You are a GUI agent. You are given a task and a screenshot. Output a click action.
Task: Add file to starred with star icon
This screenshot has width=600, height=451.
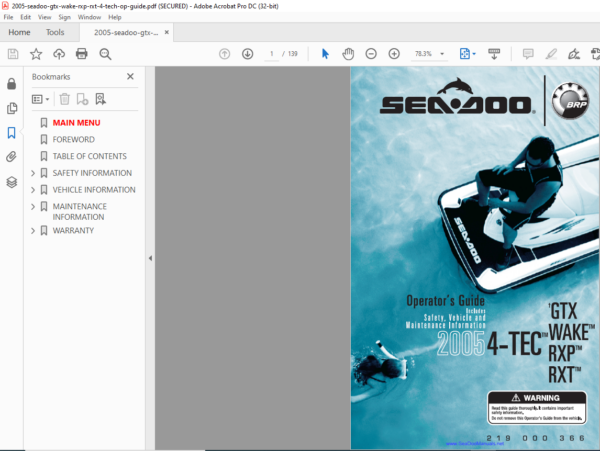(x=36, y=54)
